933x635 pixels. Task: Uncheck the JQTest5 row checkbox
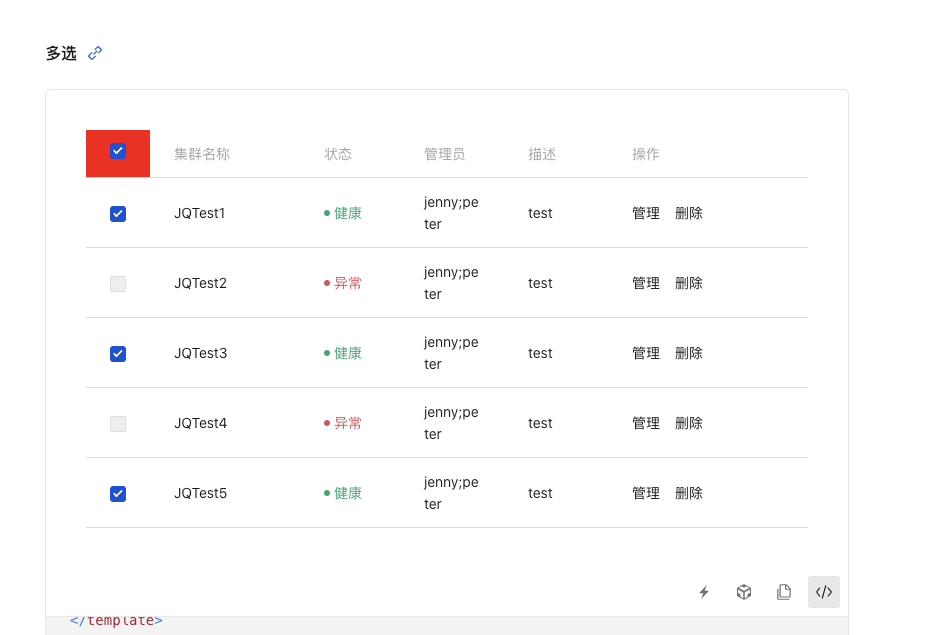(x=117, y=493)
